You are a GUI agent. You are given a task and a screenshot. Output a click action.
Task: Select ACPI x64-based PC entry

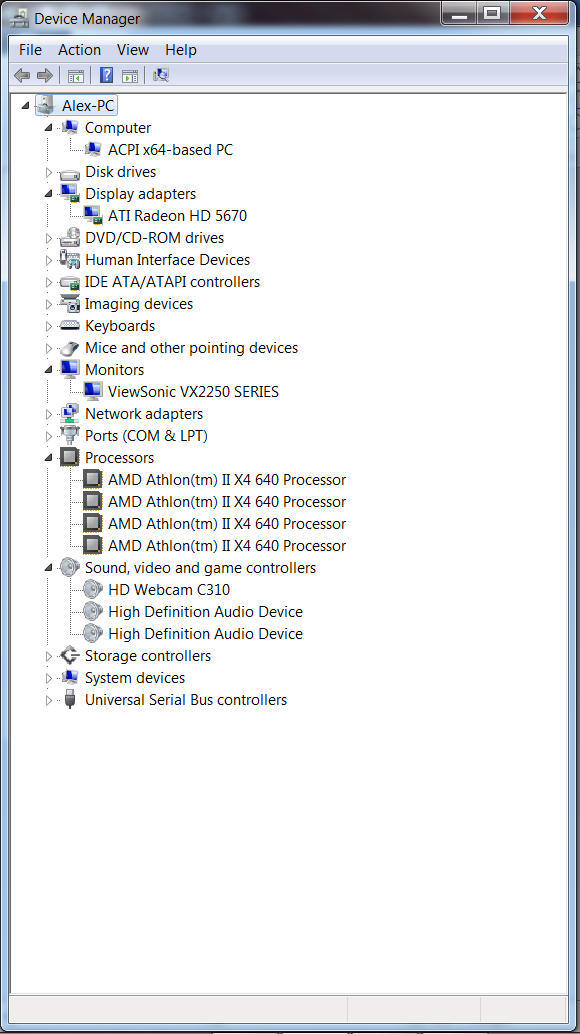point(170,150)
